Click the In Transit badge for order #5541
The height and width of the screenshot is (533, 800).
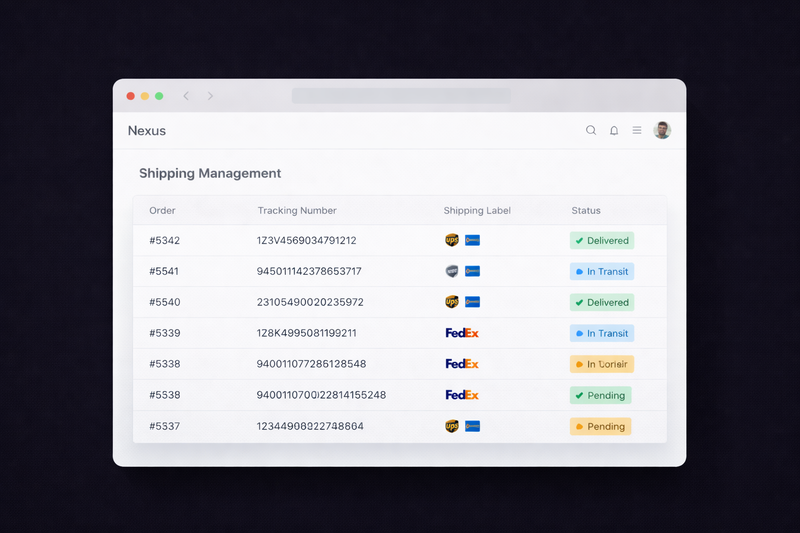coord(602,271)
